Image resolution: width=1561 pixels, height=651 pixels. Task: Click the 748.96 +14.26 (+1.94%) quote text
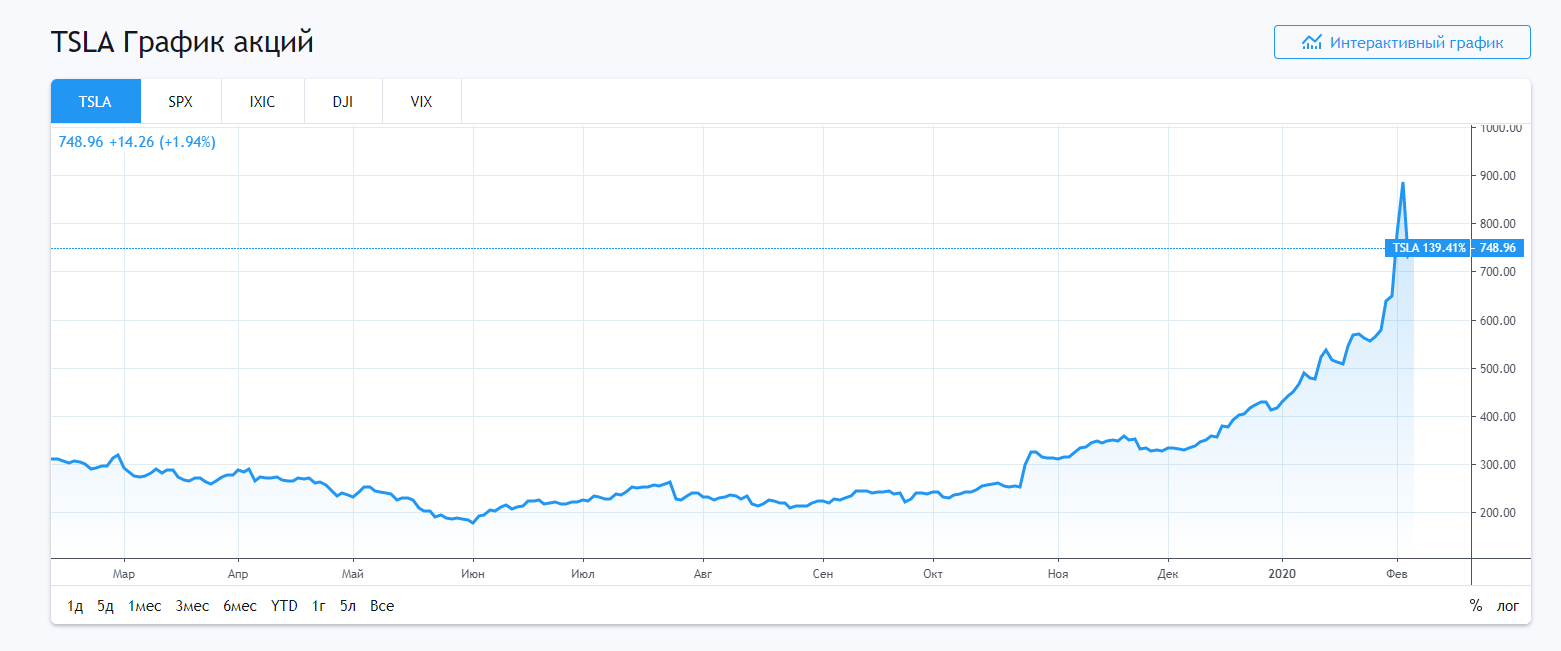(137, 142)
